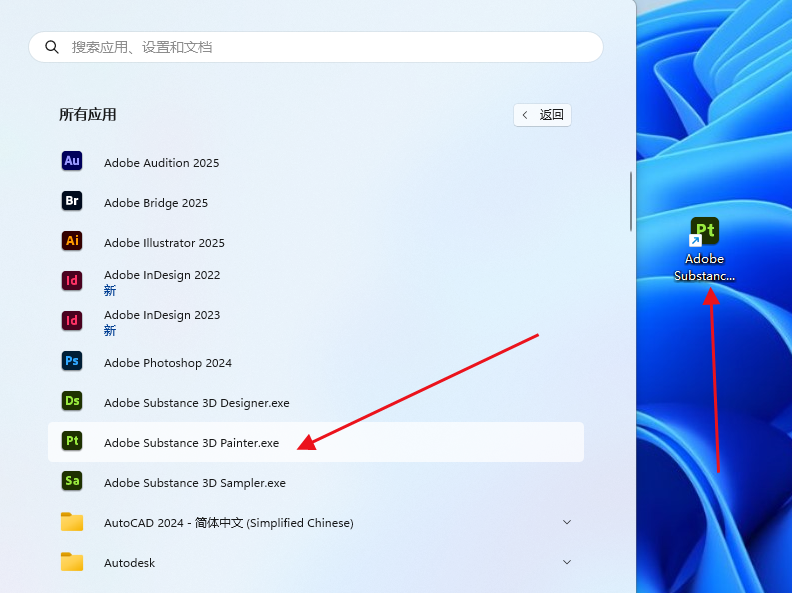
Task: Click 'Adobe Substance 3D Sampler.exe' text
Action: pyautogui.click(x=195, y=482)
